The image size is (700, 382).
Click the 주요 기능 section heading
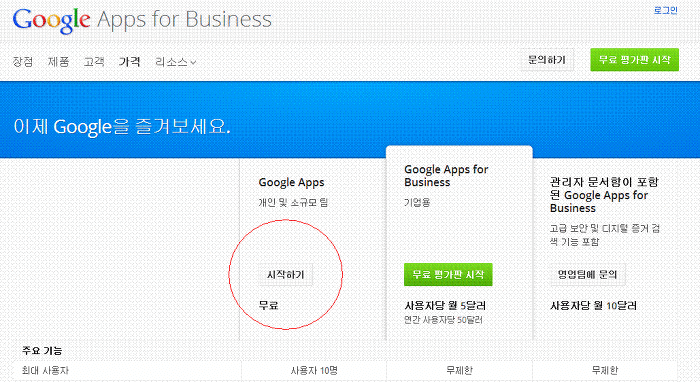42,351
